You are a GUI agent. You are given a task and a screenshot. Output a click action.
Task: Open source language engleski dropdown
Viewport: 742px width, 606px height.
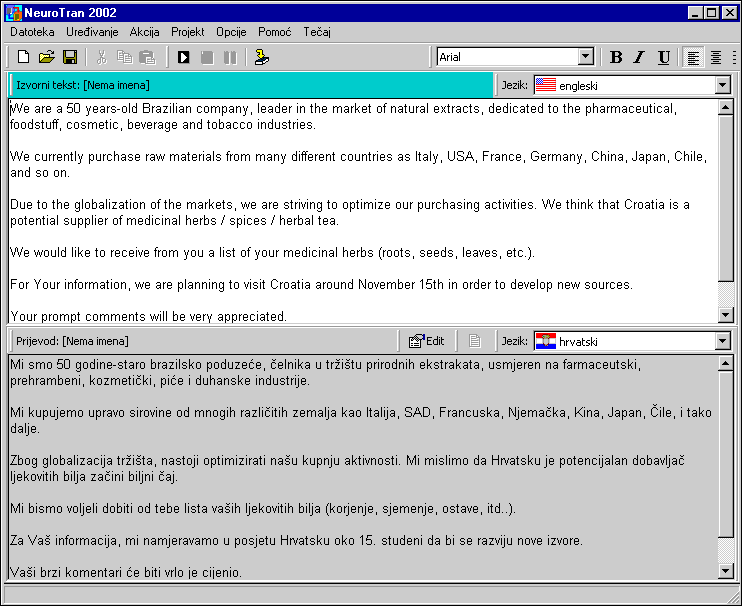pos(722,85)
